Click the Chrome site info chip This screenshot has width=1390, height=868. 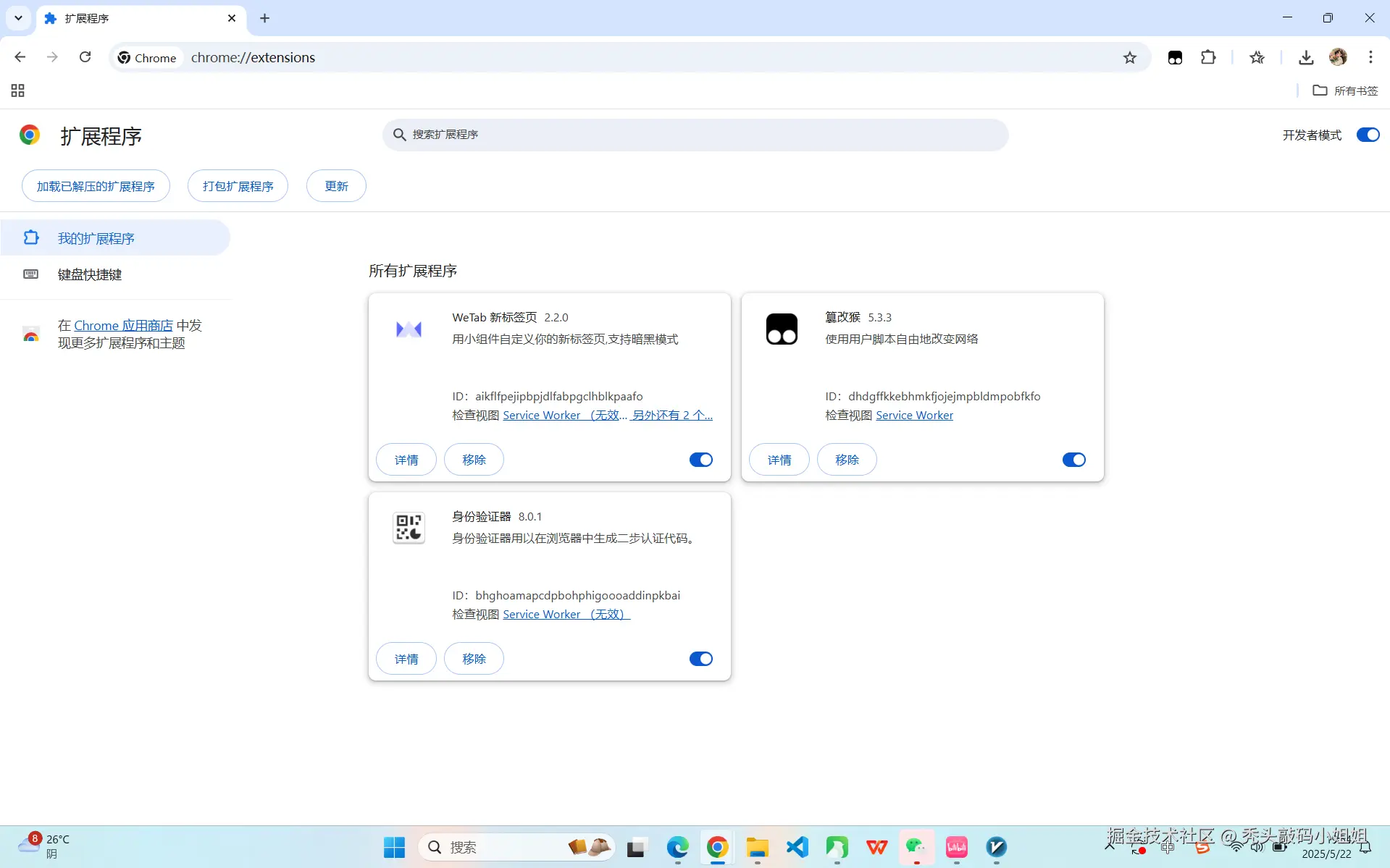pos(147,57)
